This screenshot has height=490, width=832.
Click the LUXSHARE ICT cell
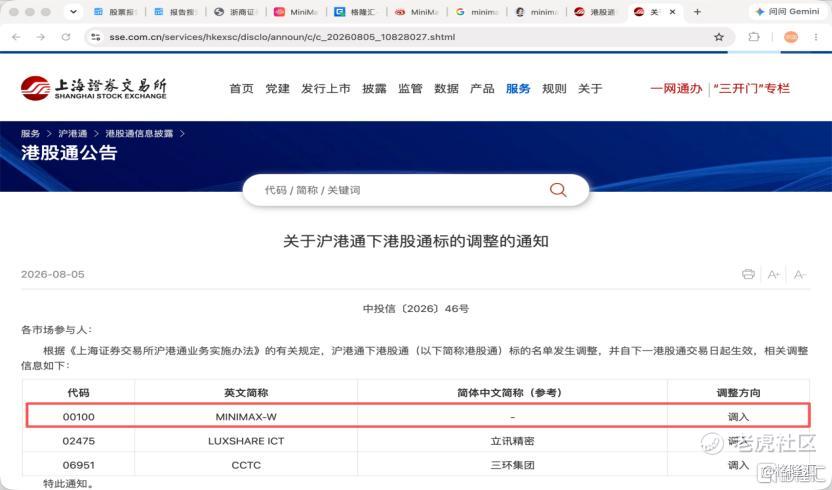pyautogui.click(x=246, y=441)
